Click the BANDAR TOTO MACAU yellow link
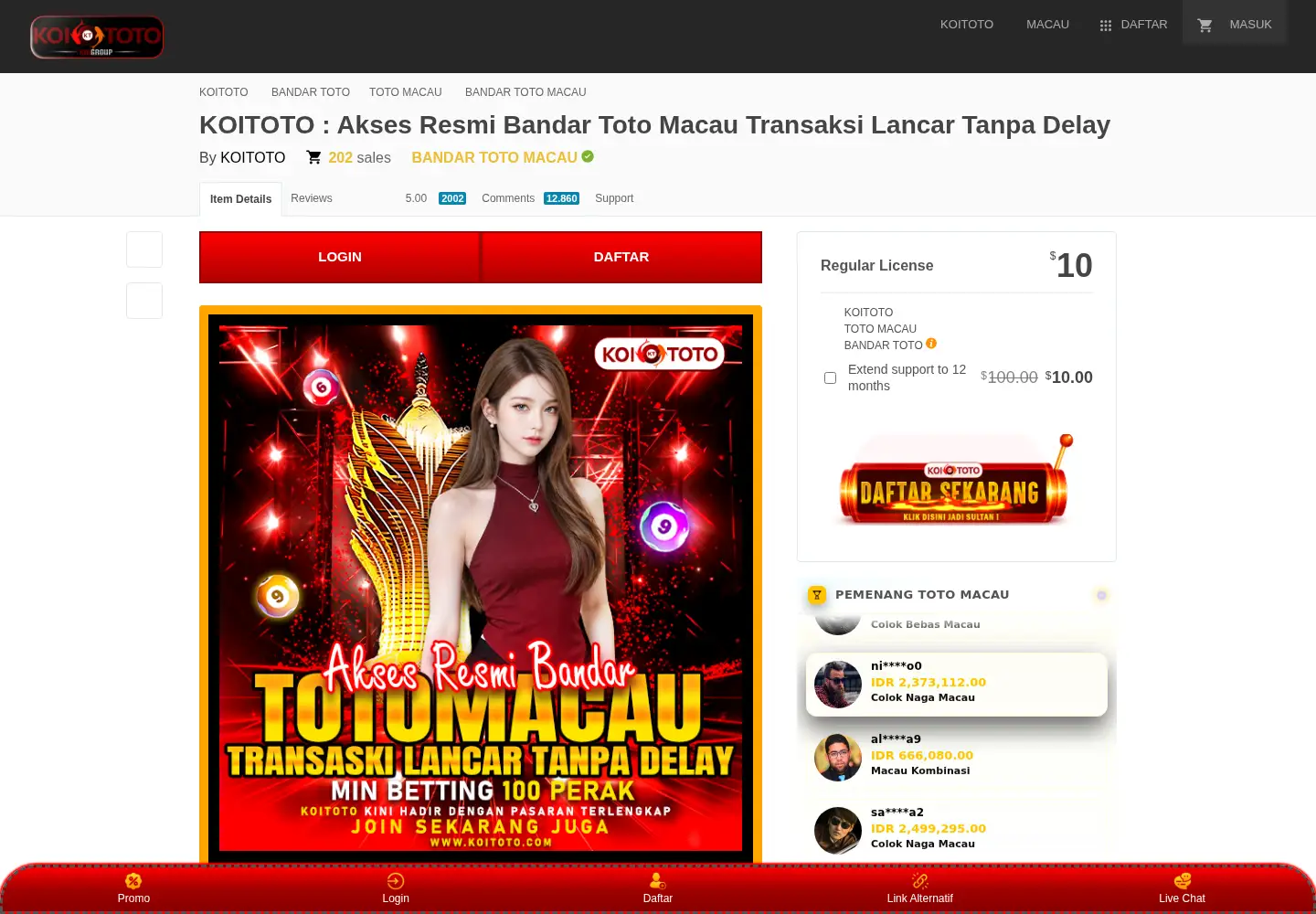This screenshot has height=914, width=1316. (x=494, y=157)
